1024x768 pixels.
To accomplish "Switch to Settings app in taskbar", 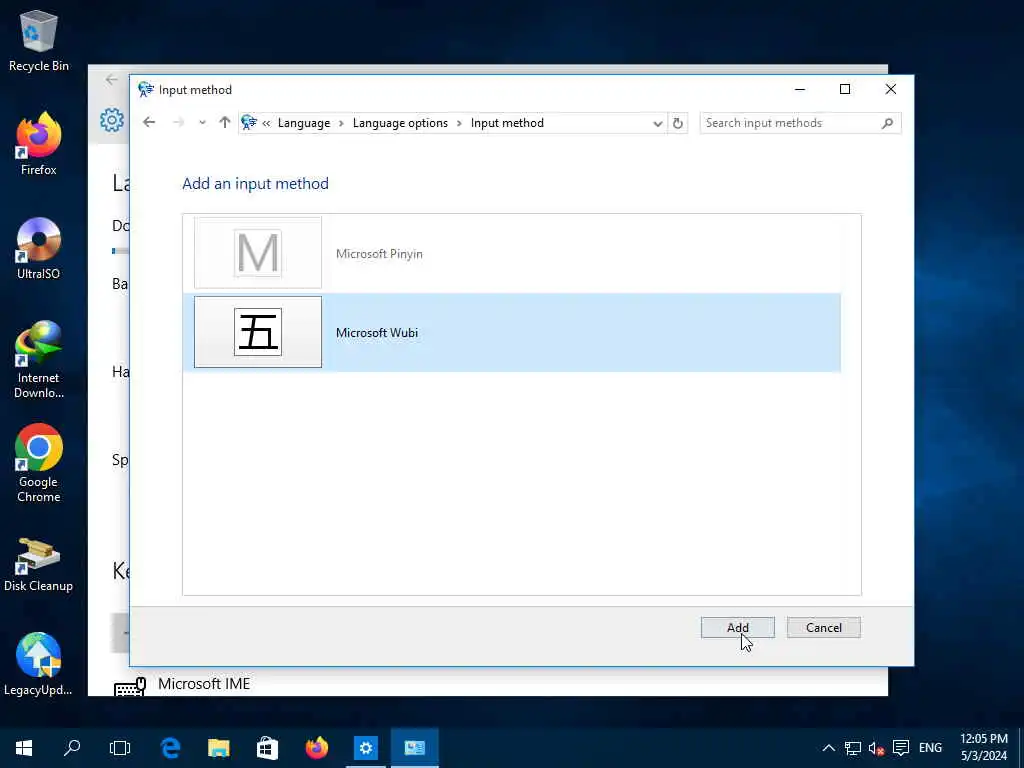I will [x=366, y=748].
